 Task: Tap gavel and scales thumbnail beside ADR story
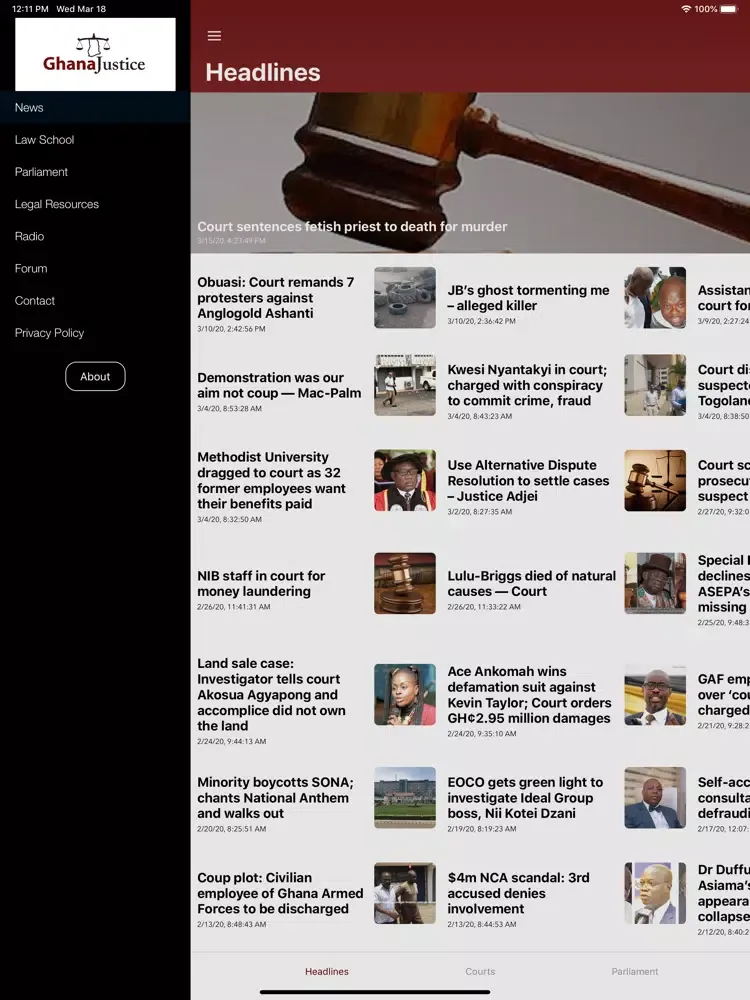tap(655, 480)
